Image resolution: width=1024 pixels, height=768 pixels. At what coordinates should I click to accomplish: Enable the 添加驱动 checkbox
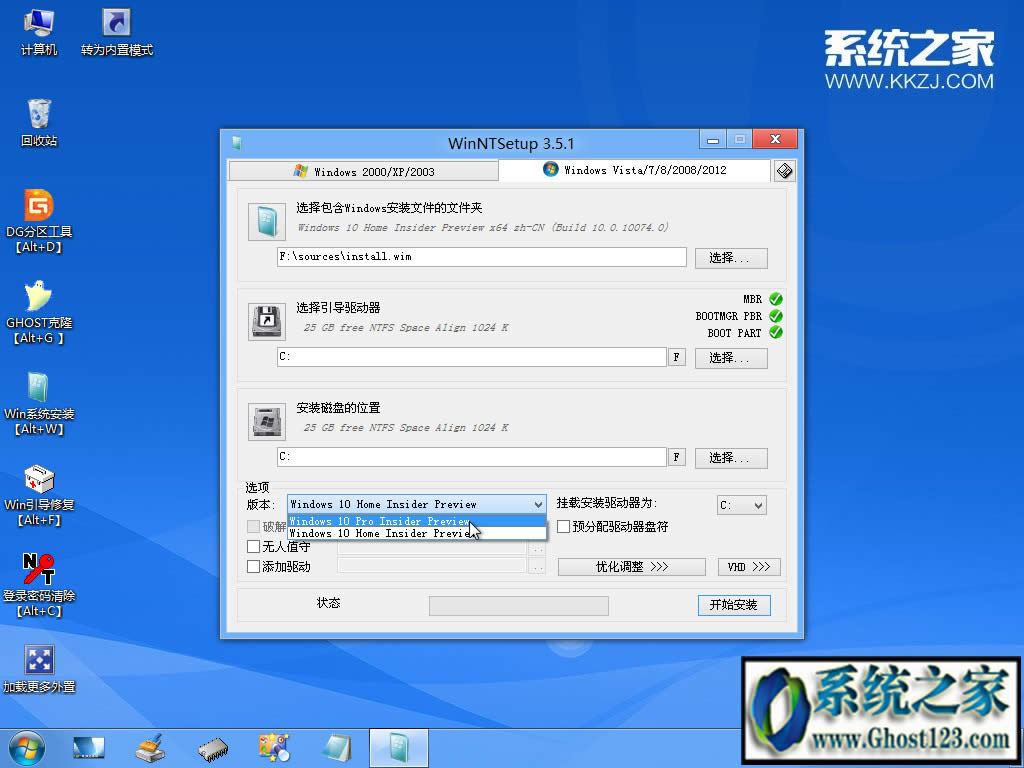253,566
